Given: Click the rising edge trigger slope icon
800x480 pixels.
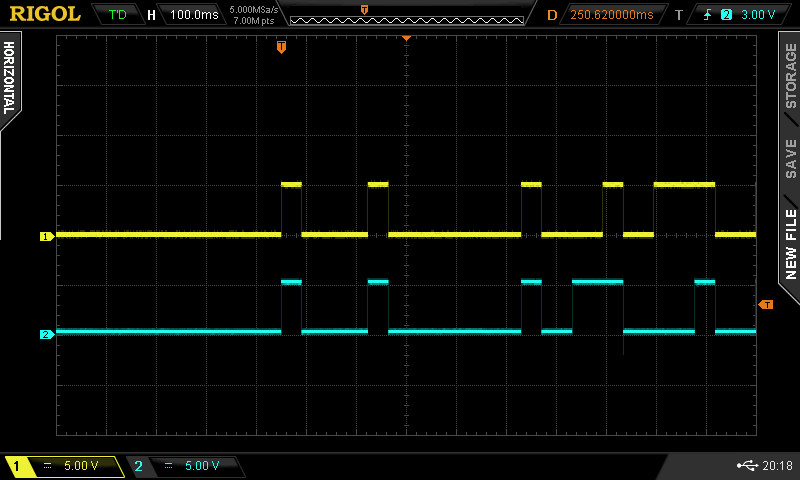Looking at the screenshot, I should coord(708,15).
